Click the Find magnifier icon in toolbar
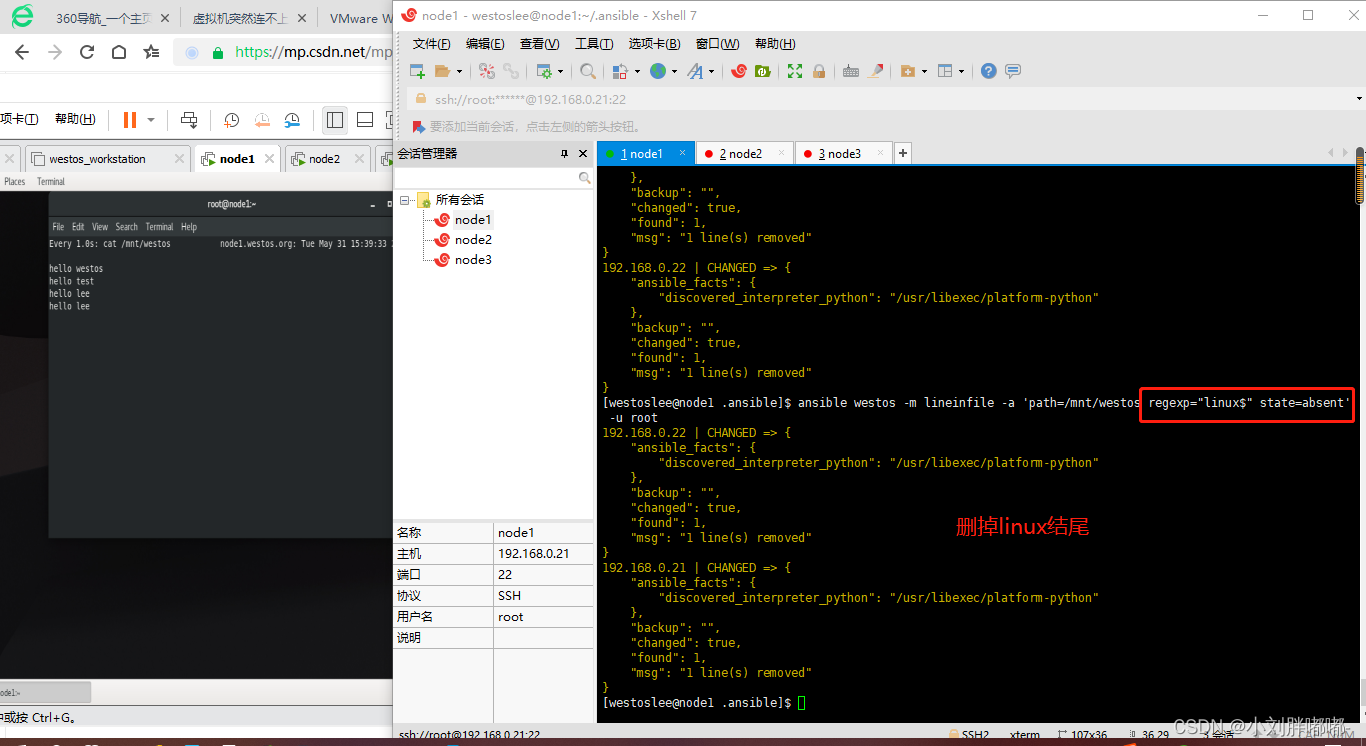This screenshot has width=1366, height=746. (x=588, y=71)
